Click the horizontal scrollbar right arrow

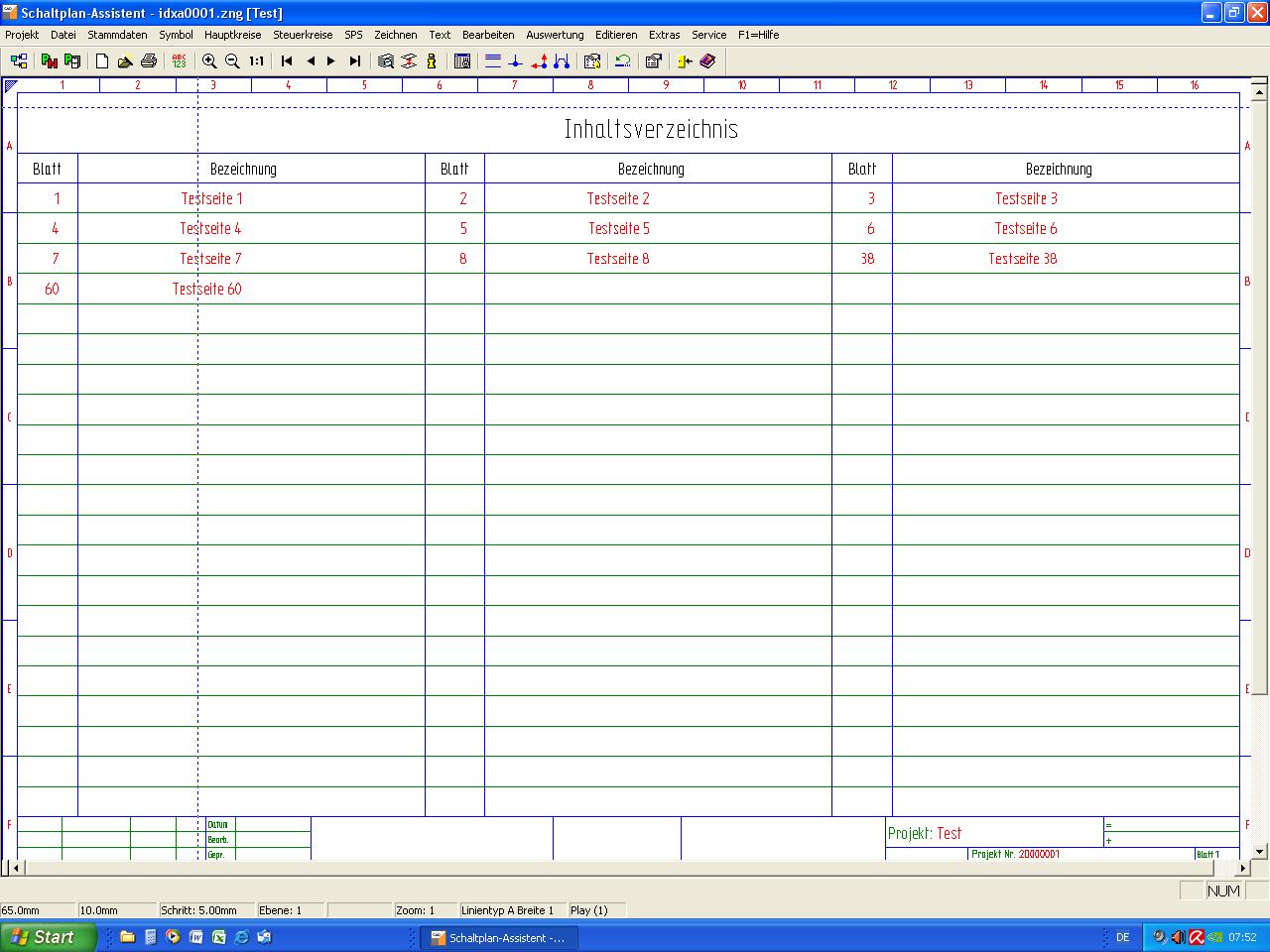[x=1244, y=868]
